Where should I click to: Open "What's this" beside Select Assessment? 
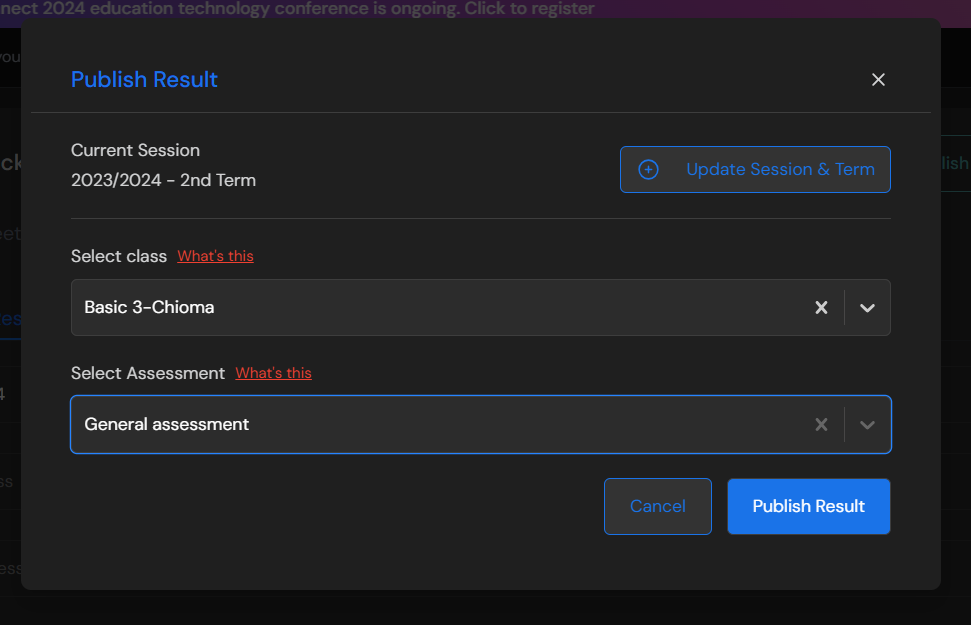tap(273, 373)
